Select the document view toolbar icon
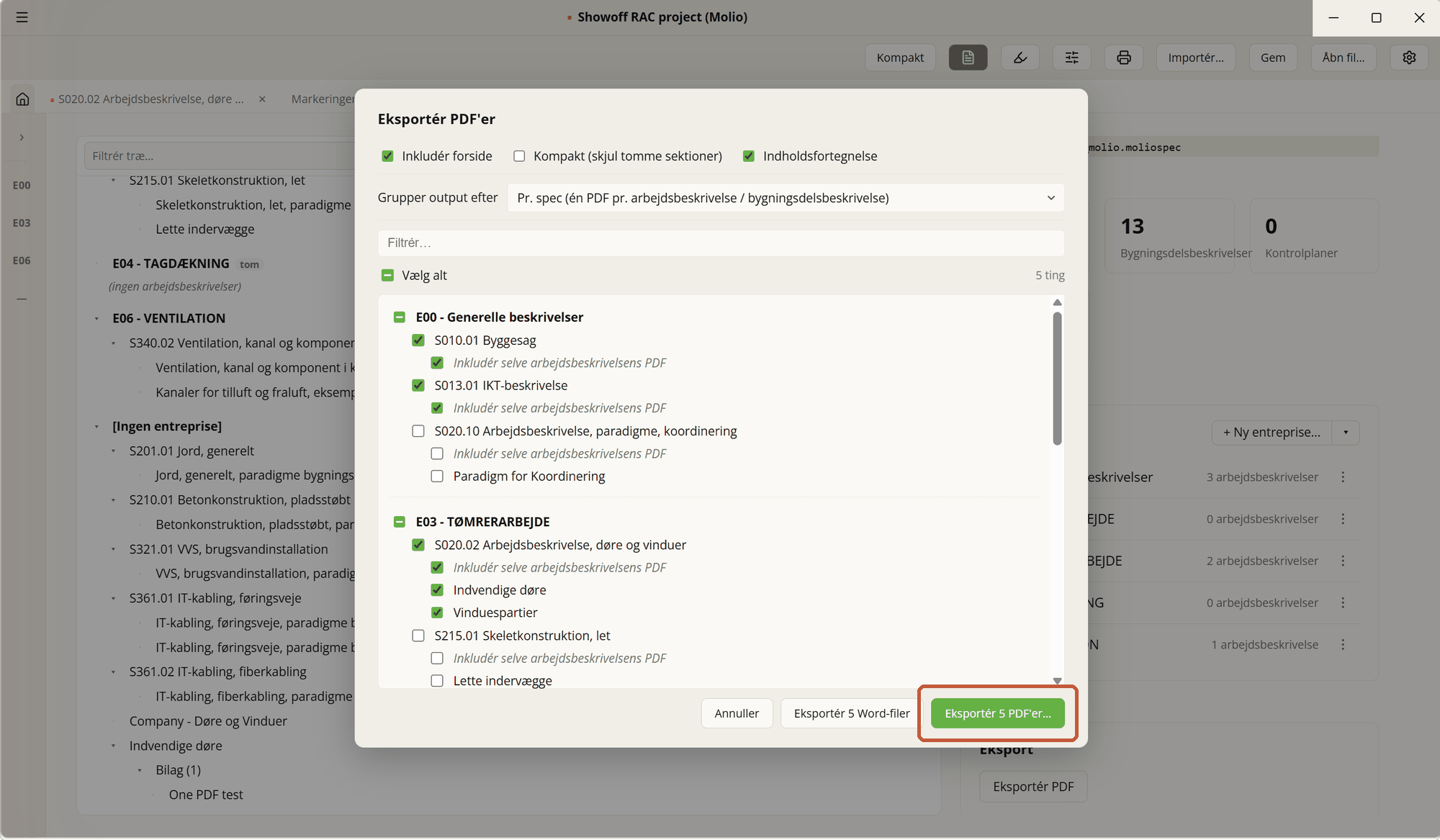Screen dimensions: 1440x840 pos(968,58)
